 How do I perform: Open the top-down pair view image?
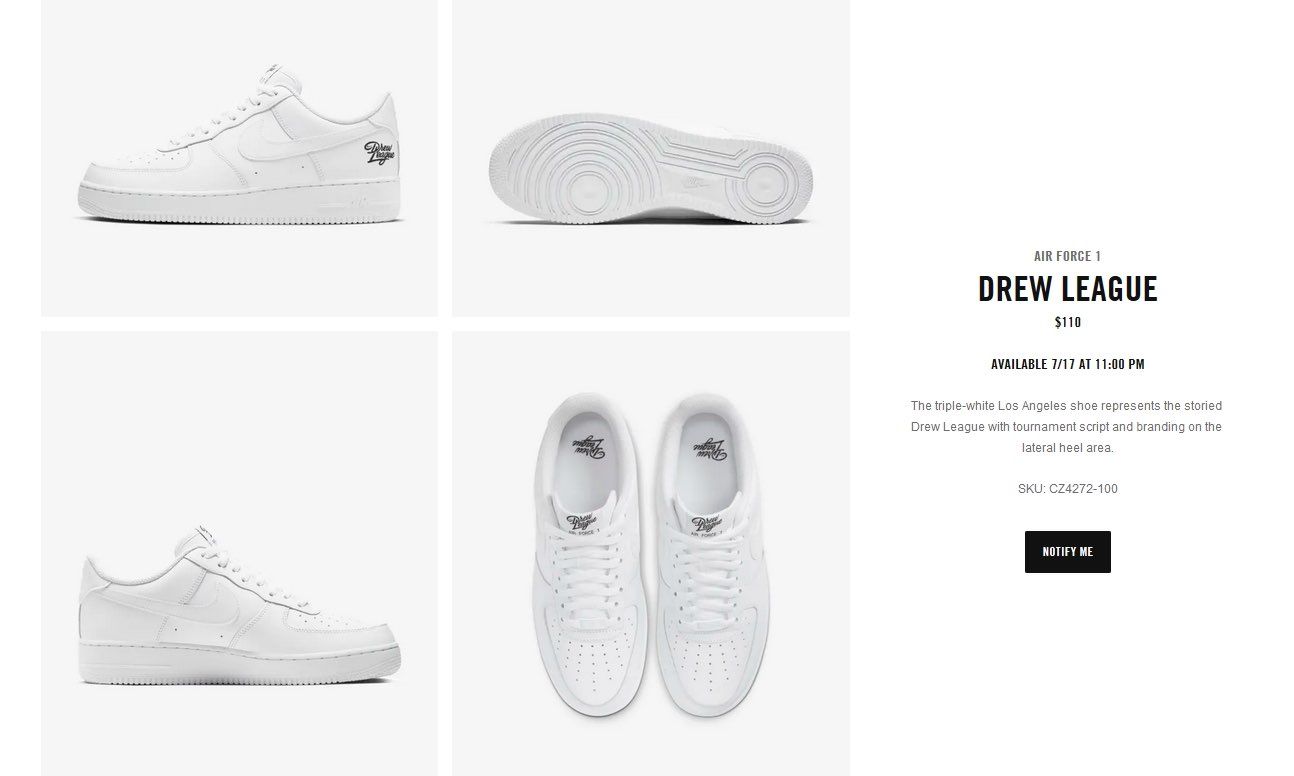click(651, 553)
